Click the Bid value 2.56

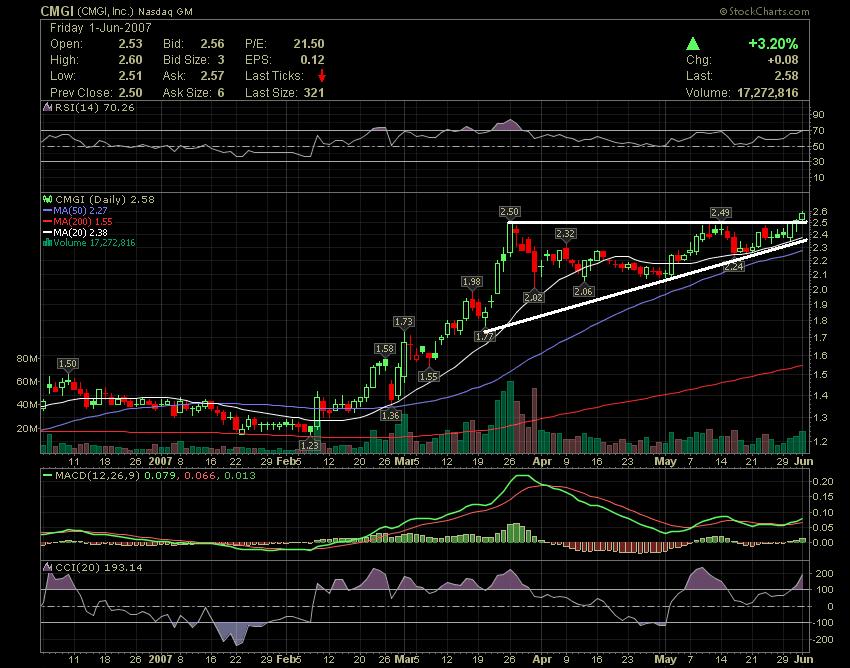pos(212,44)
